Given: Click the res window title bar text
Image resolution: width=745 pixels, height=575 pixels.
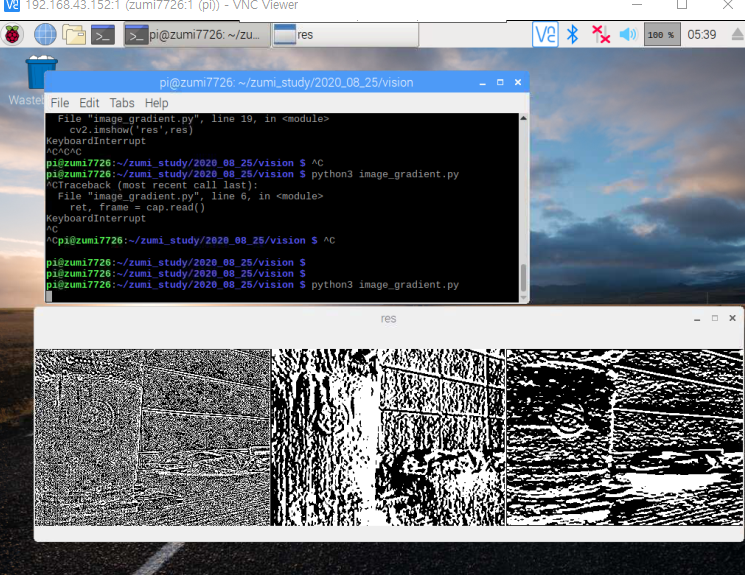Looking at the screenshot, I should pos(388,319).
